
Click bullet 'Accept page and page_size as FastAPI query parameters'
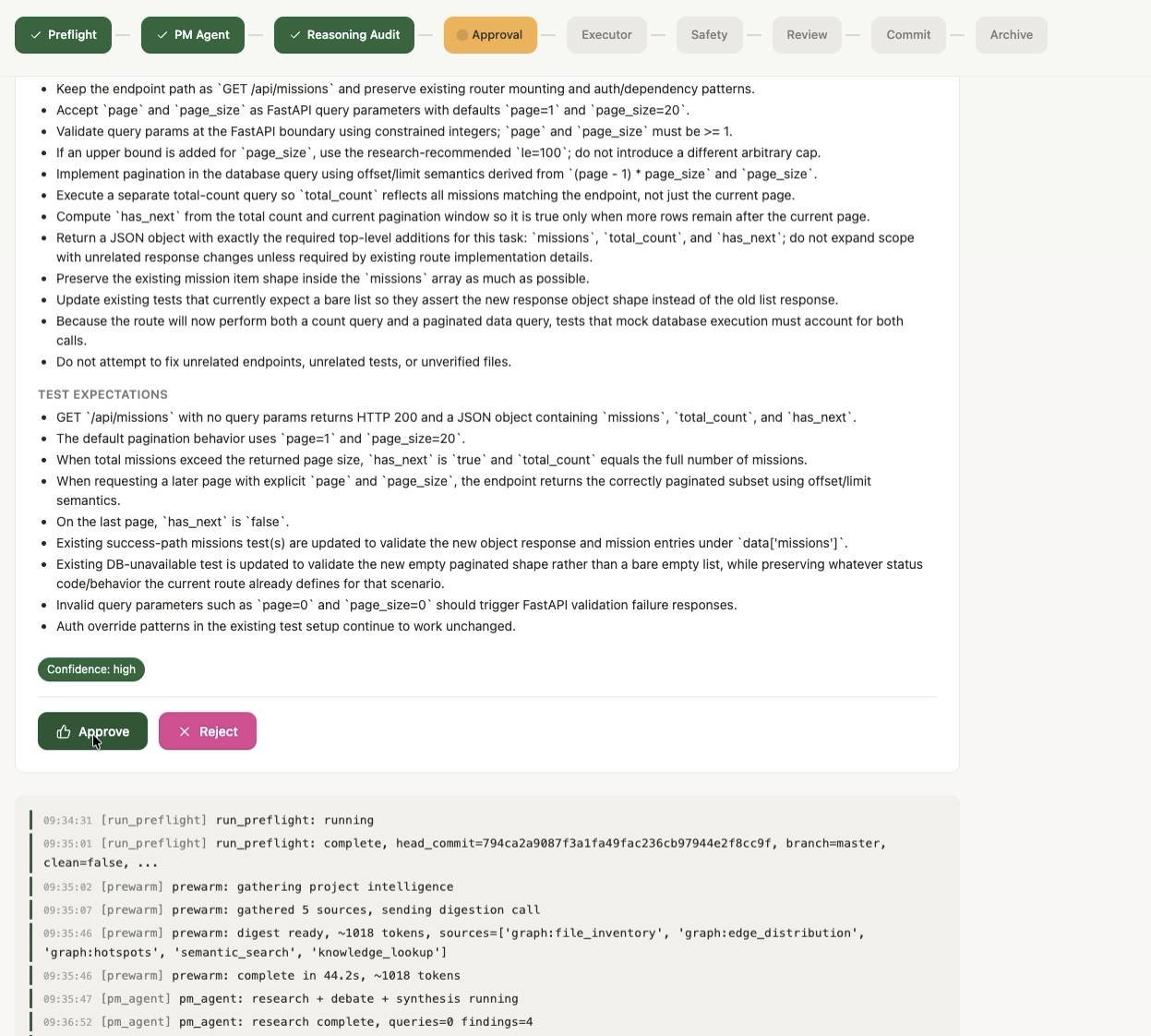point(373,110)
